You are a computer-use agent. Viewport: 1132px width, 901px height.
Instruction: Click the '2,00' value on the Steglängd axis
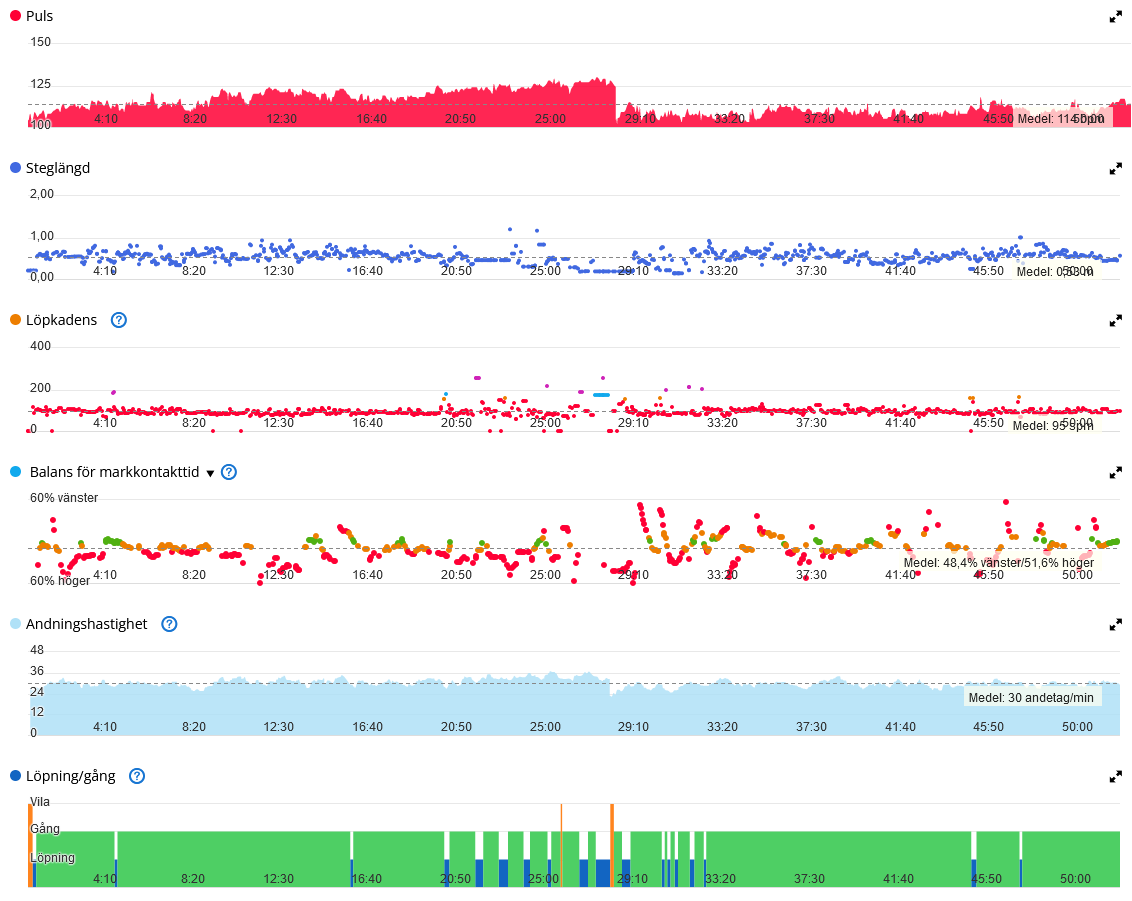click(42, 193)
